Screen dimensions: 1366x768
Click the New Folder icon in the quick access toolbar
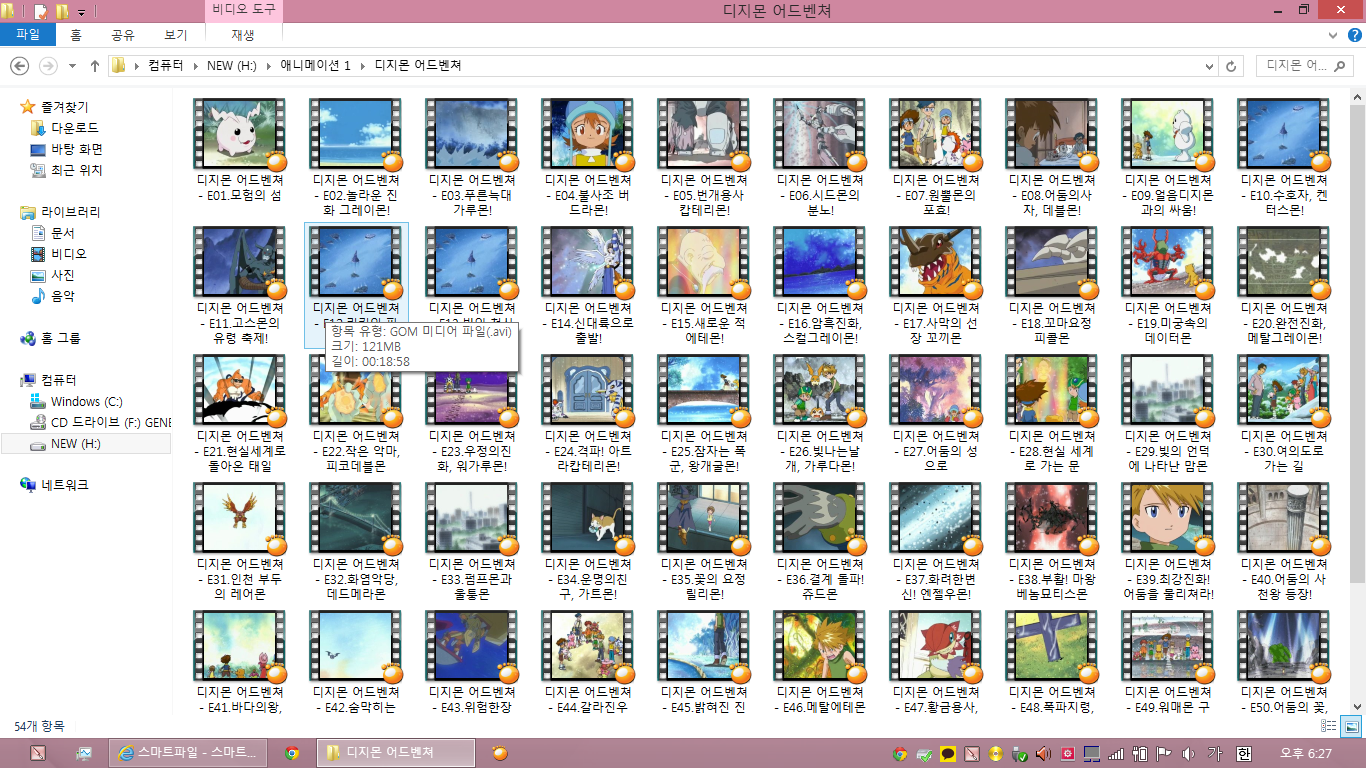point(62,11)
